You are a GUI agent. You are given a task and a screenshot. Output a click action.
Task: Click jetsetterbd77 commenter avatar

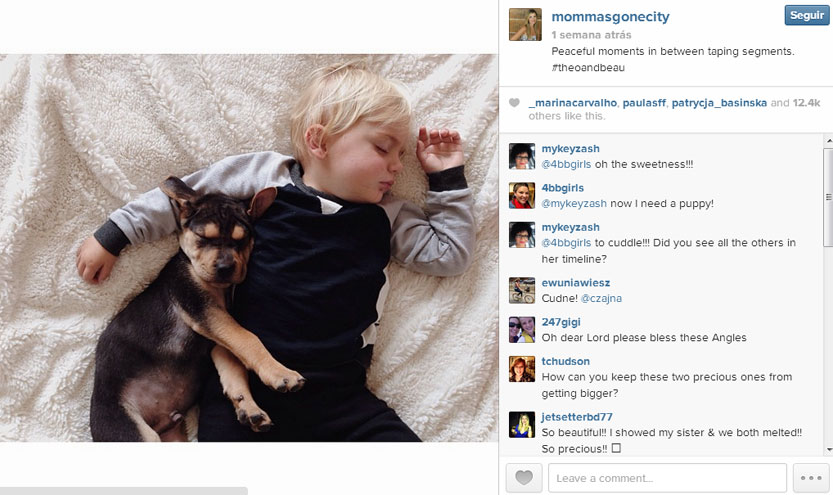[x=522, y=425]
